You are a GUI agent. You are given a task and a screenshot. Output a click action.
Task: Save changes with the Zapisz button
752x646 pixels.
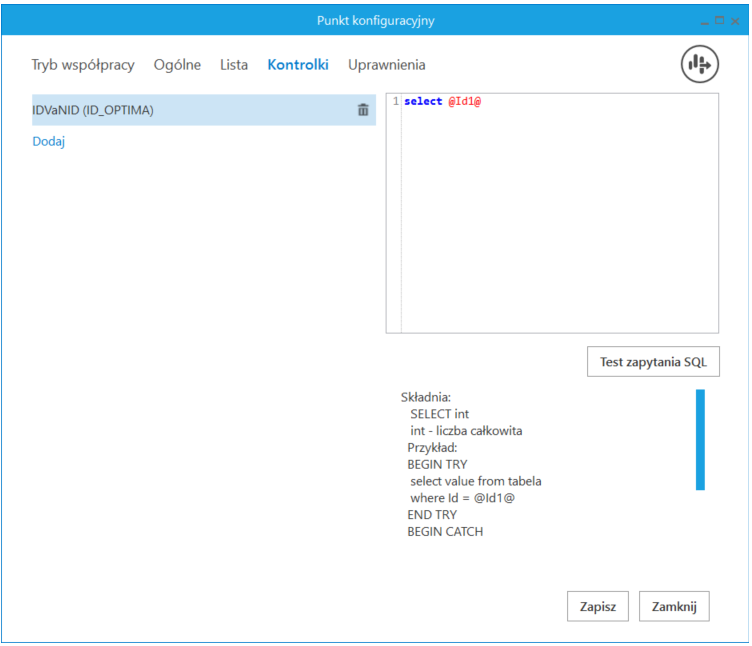pyautogui.click(x=598, y=606)
